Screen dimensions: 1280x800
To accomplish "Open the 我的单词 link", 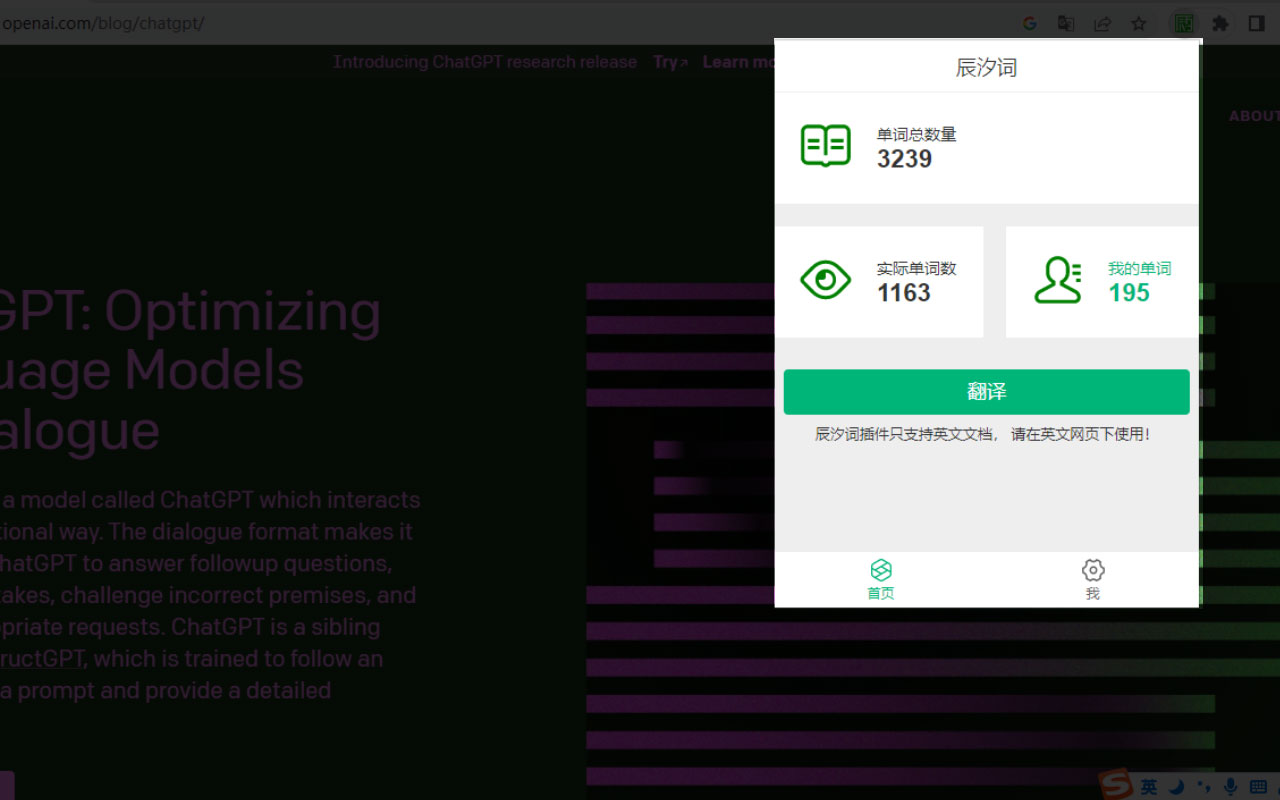I will [x=1139, y=268].
